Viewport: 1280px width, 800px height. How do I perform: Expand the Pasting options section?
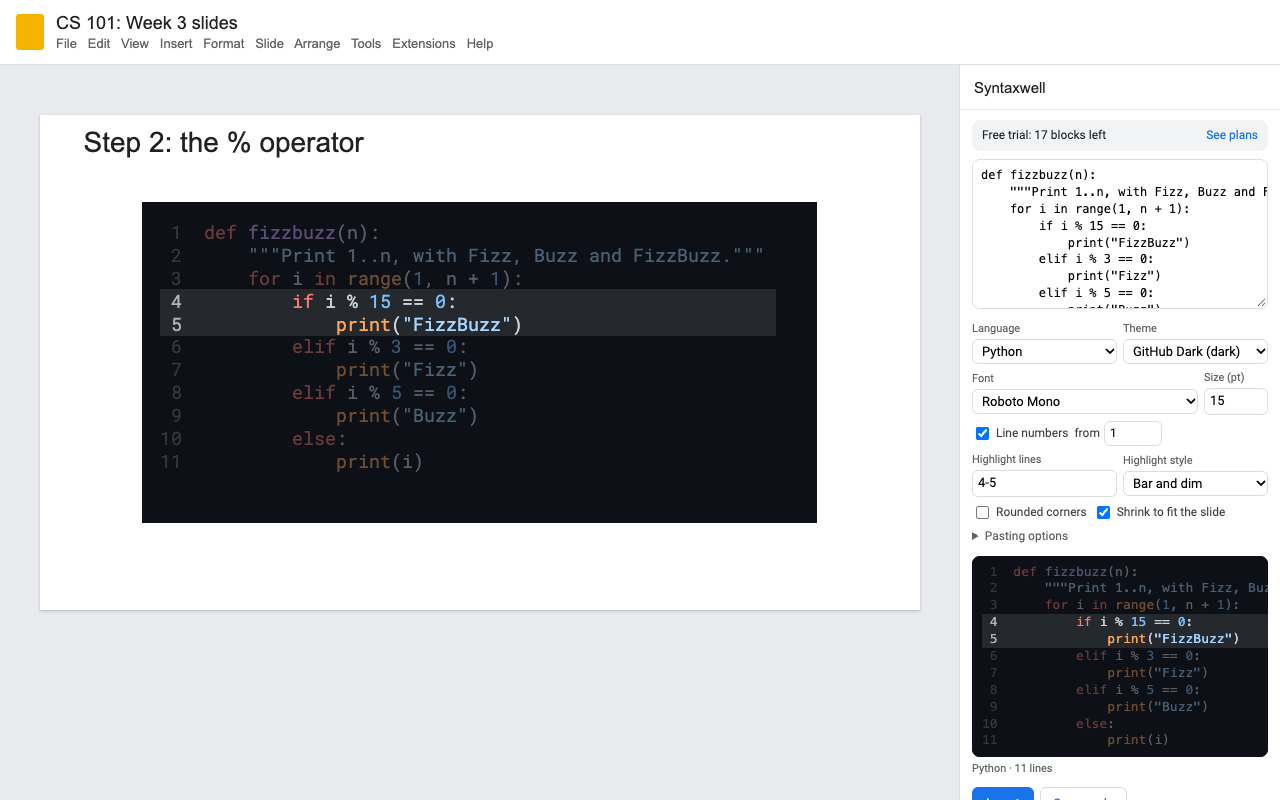click(1020, 536)
